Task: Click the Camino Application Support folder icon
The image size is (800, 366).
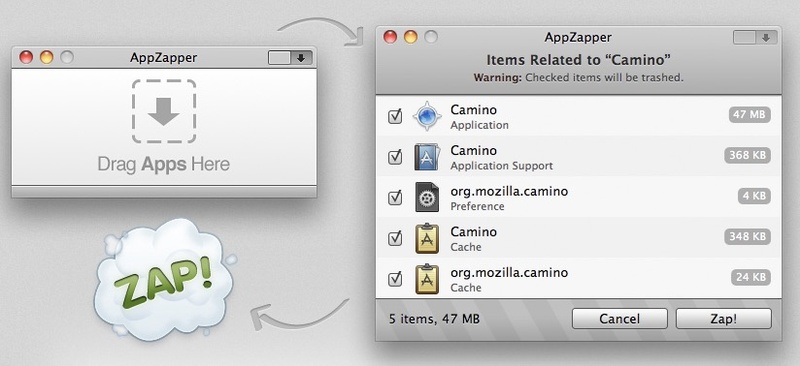Action: coord(427,157)
